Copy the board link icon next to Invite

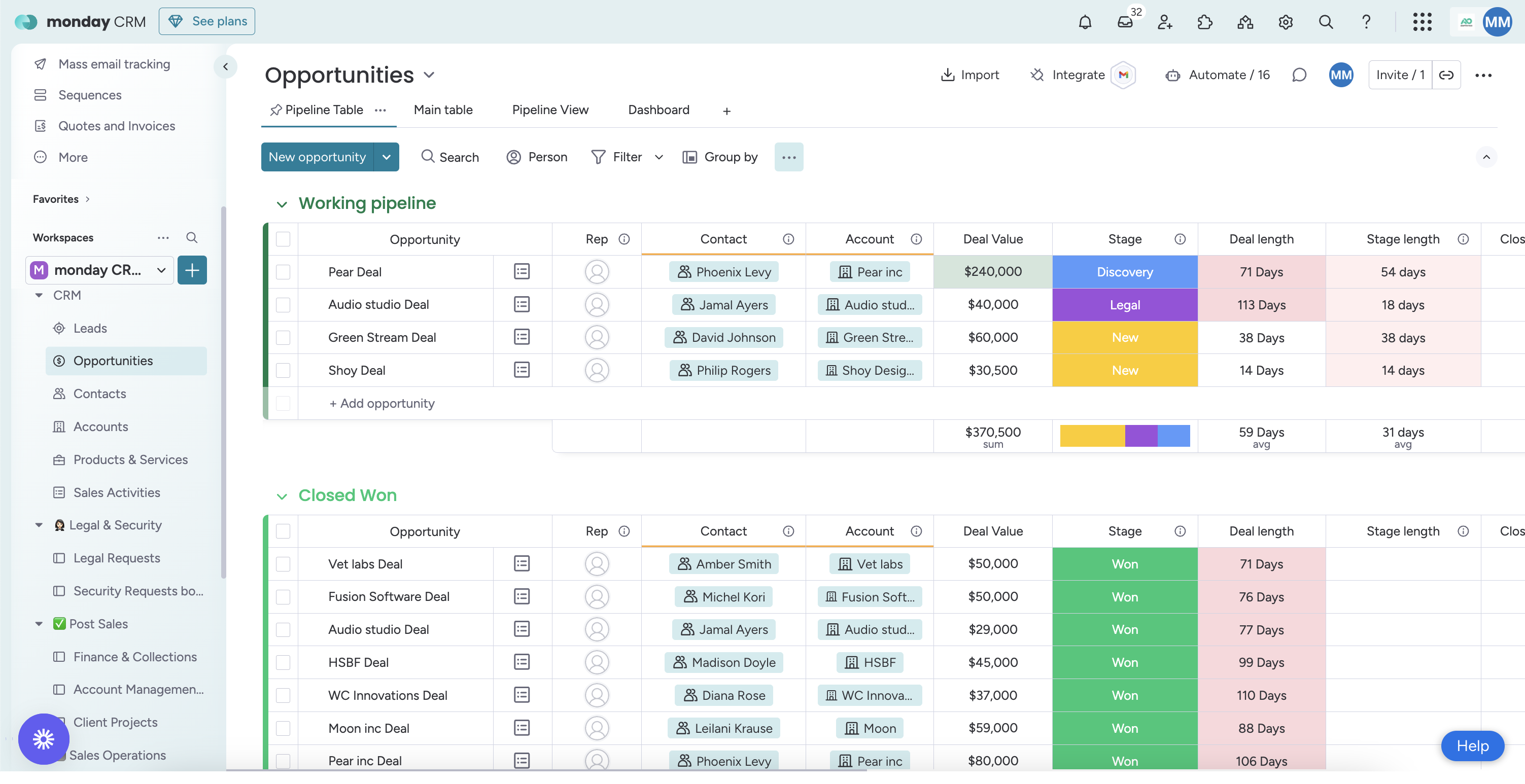click(1446, 75)
